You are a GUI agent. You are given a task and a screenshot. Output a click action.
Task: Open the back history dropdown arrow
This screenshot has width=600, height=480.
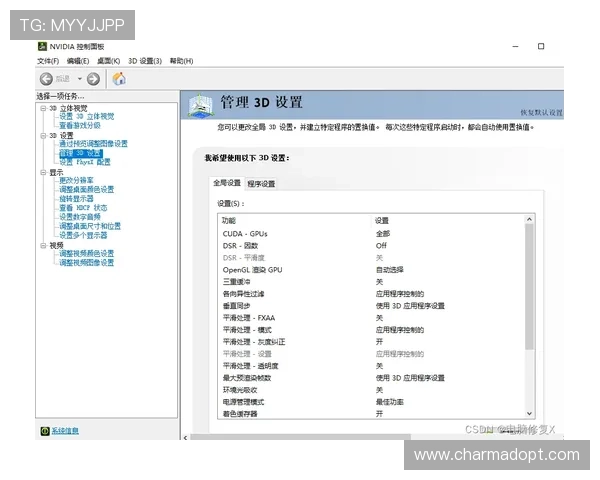(x=80, y=79)
